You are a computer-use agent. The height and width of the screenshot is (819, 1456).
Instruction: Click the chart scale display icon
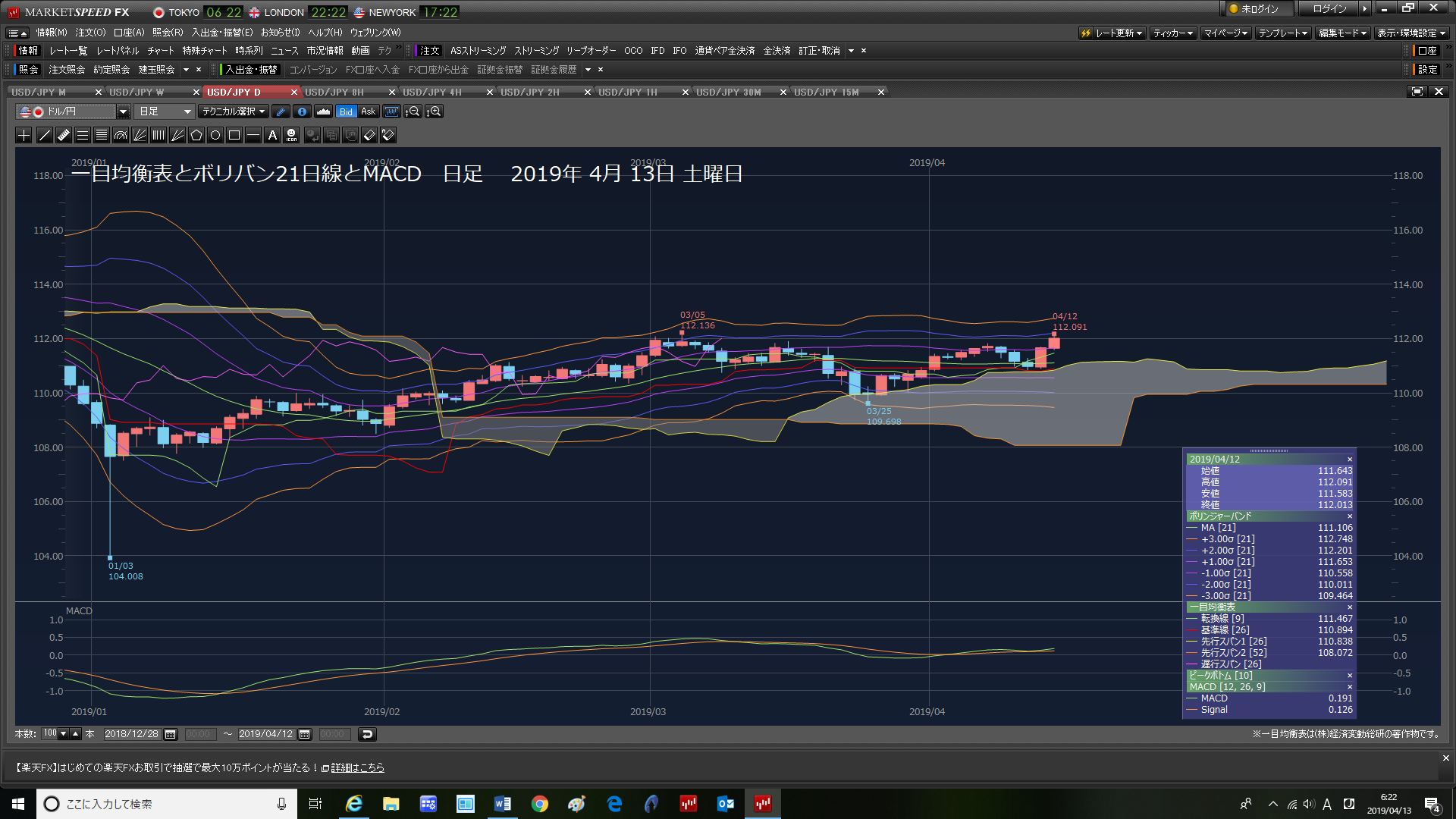pyautogui.click(x=391, y=111)
